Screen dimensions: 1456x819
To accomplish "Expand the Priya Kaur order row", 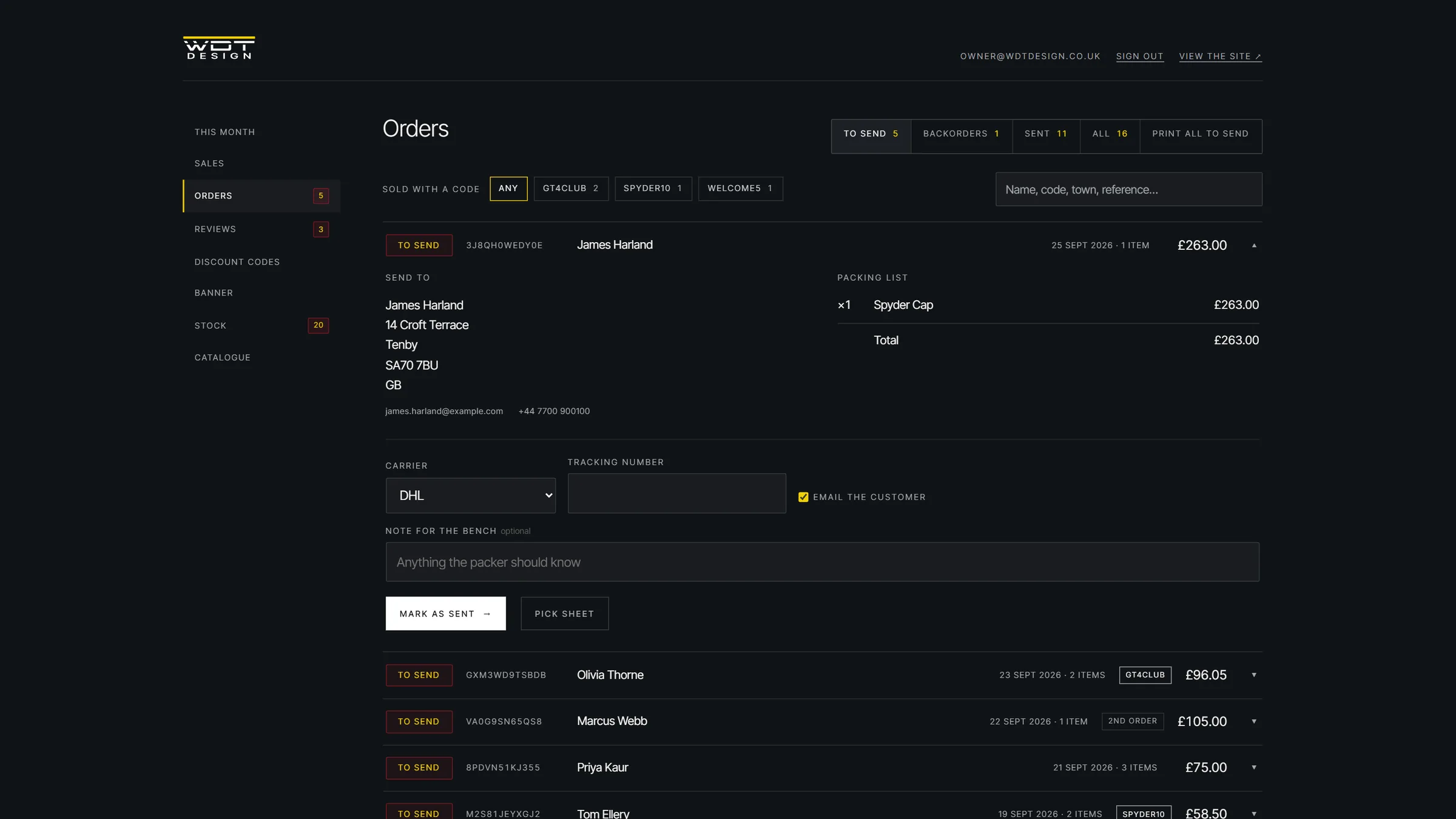I will pos(822,767).
